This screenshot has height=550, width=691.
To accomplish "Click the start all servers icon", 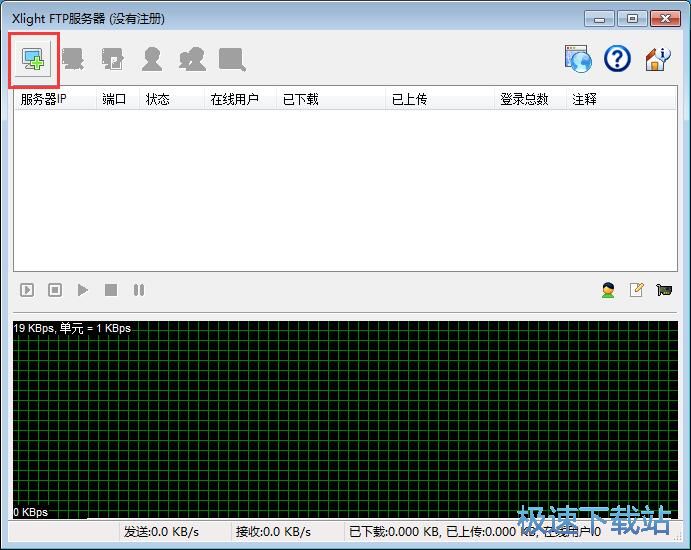I will (x=27, y=290).
